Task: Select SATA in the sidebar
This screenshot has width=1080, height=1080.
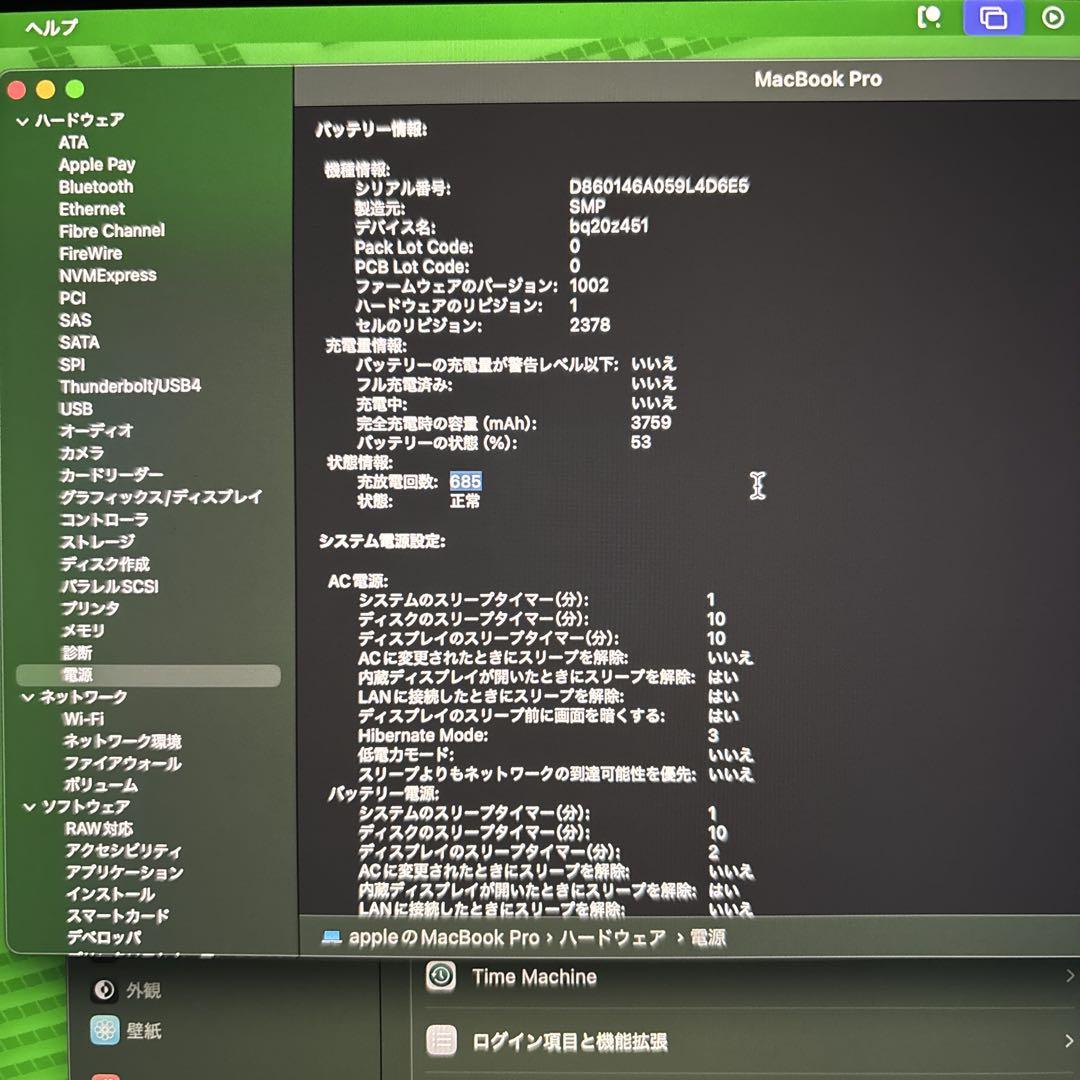Action: [x=79, y=342]
